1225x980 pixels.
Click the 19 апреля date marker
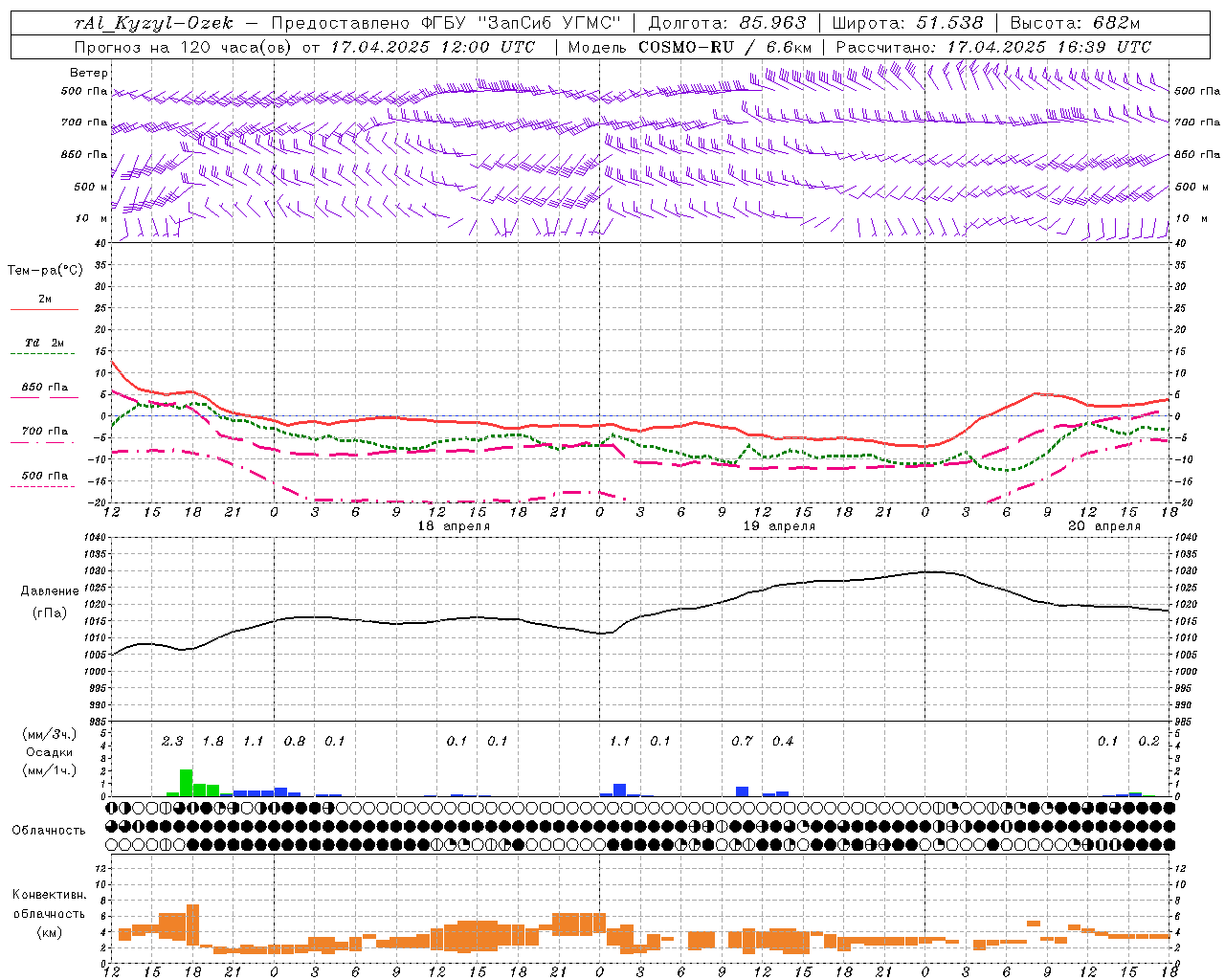click(x=779, y=526)
